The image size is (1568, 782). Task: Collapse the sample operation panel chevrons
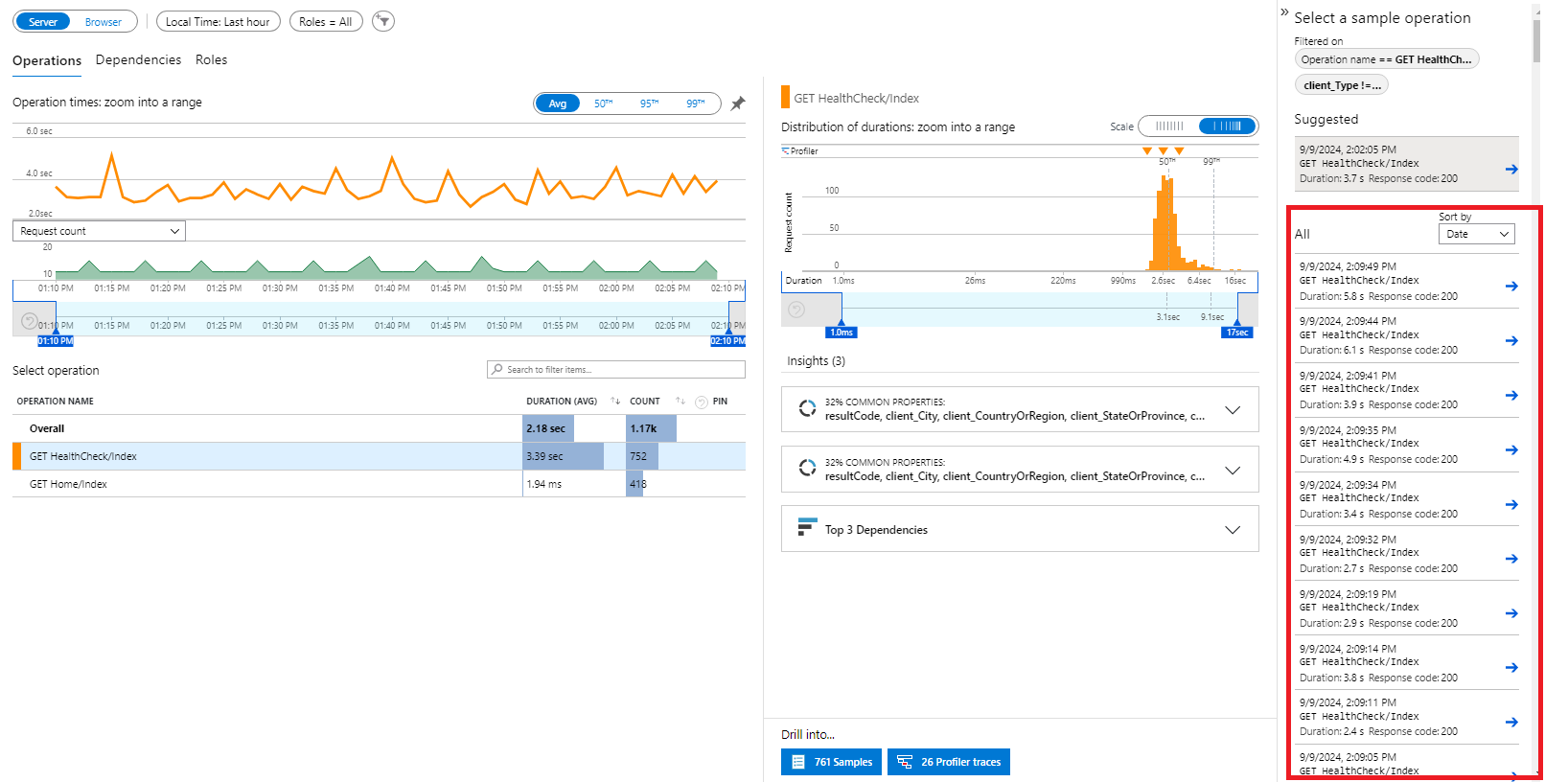click(1284, 12)
